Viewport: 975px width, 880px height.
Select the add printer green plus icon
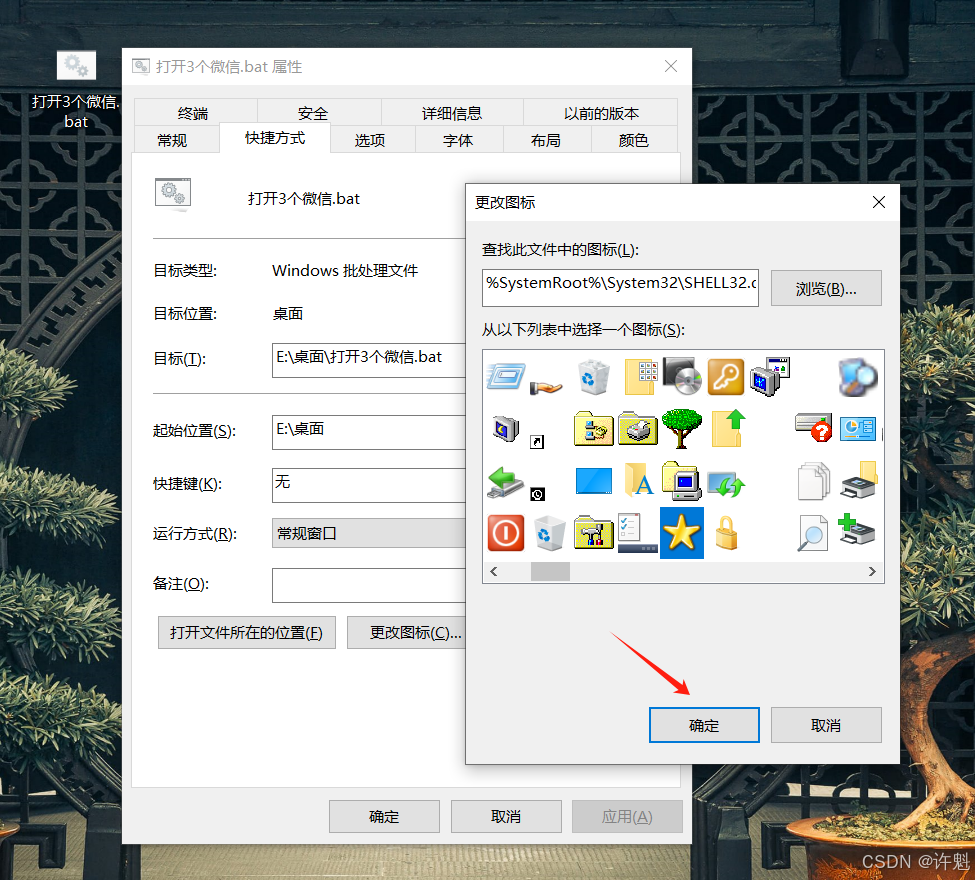(x=856, y=530)
